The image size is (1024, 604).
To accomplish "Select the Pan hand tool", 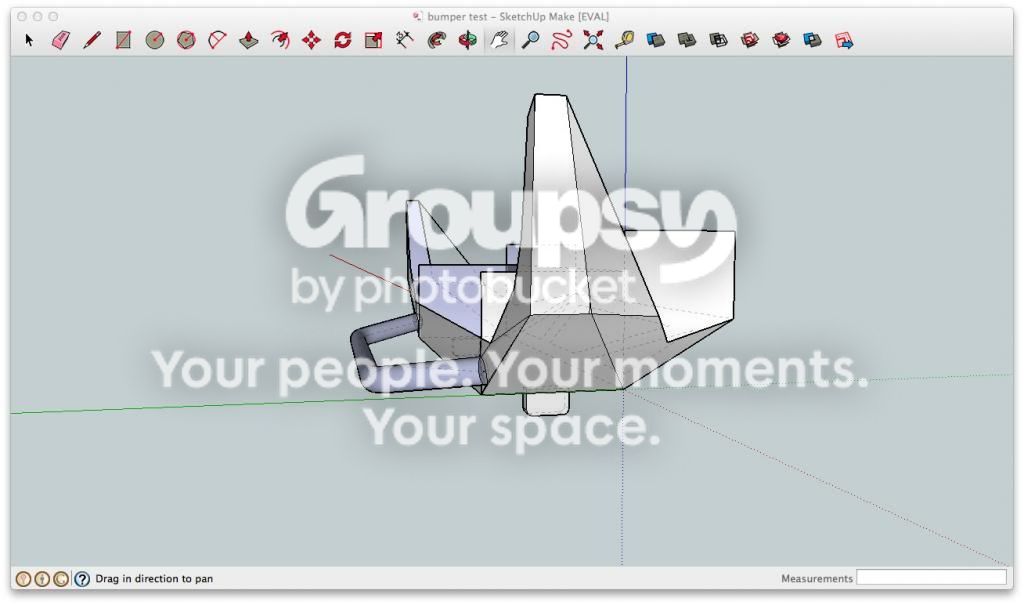I will (499, 40).
